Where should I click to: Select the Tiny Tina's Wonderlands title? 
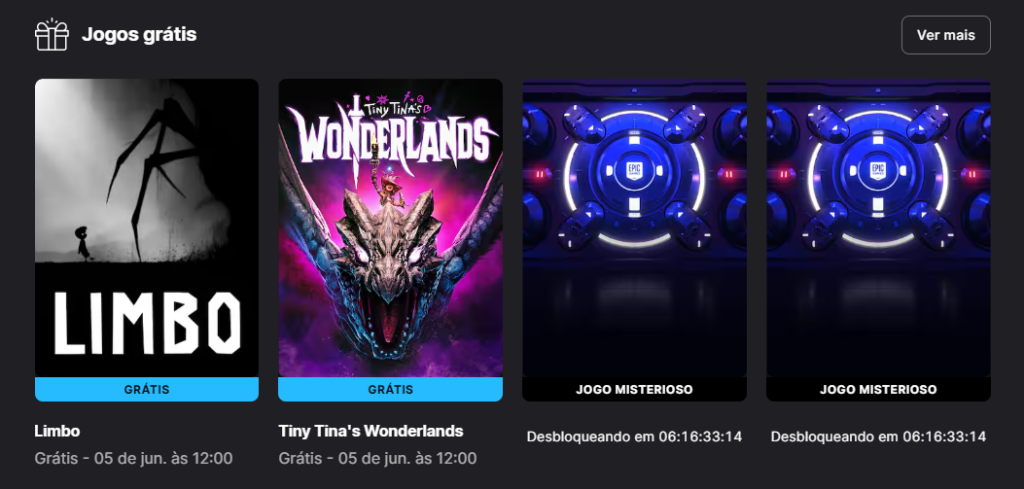[371, 431]
